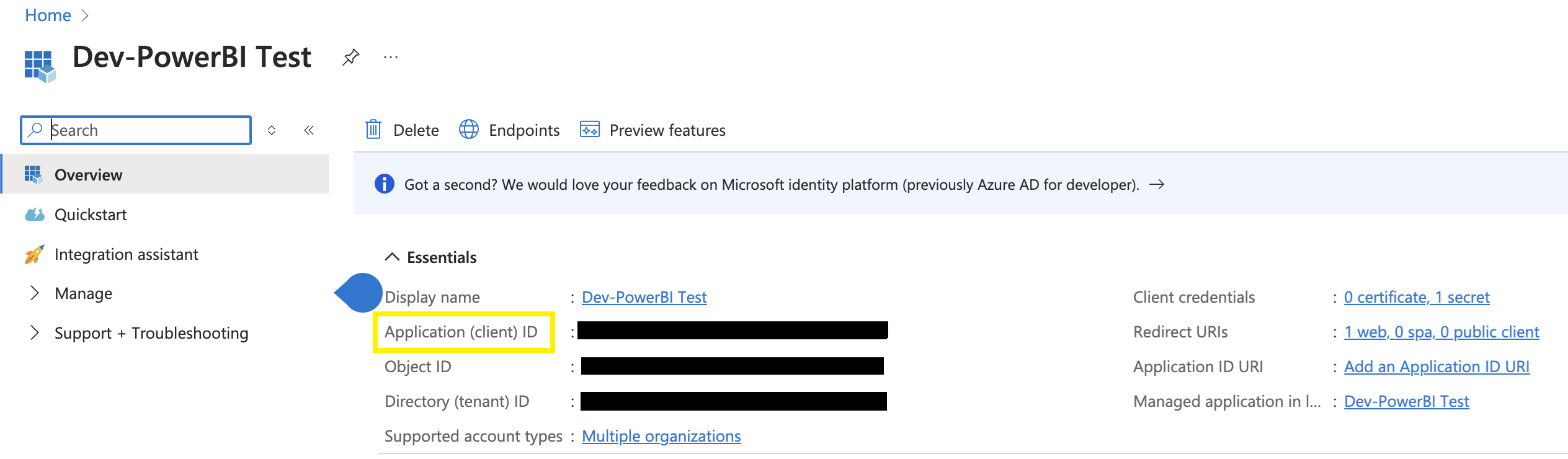Screen dimensions: 1568x459
Task: Focus the sidebar Search field
Action: (x=148, y=130)
